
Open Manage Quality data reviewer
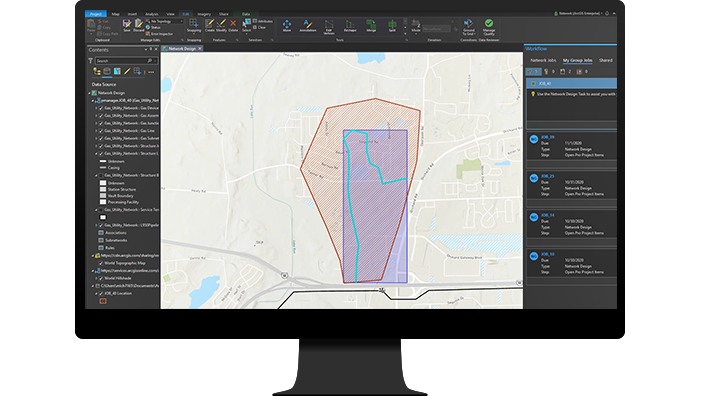pos(489,27)
